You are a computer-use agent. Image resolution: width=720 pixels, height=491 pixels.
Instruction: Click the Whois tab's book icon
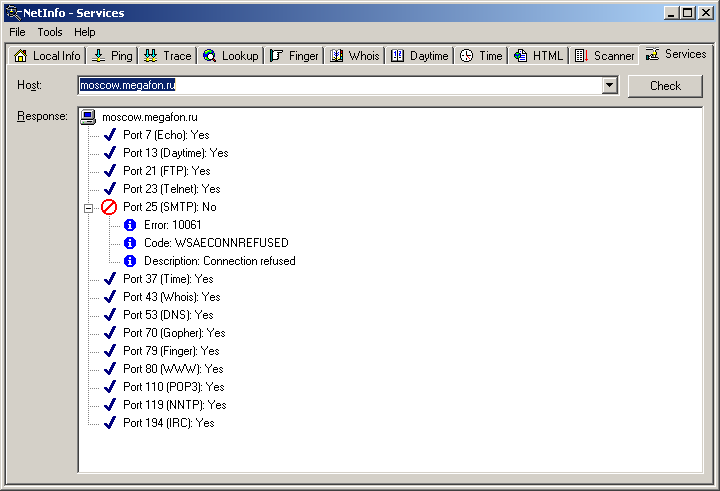pyautogui.click(x=337, y=56)
